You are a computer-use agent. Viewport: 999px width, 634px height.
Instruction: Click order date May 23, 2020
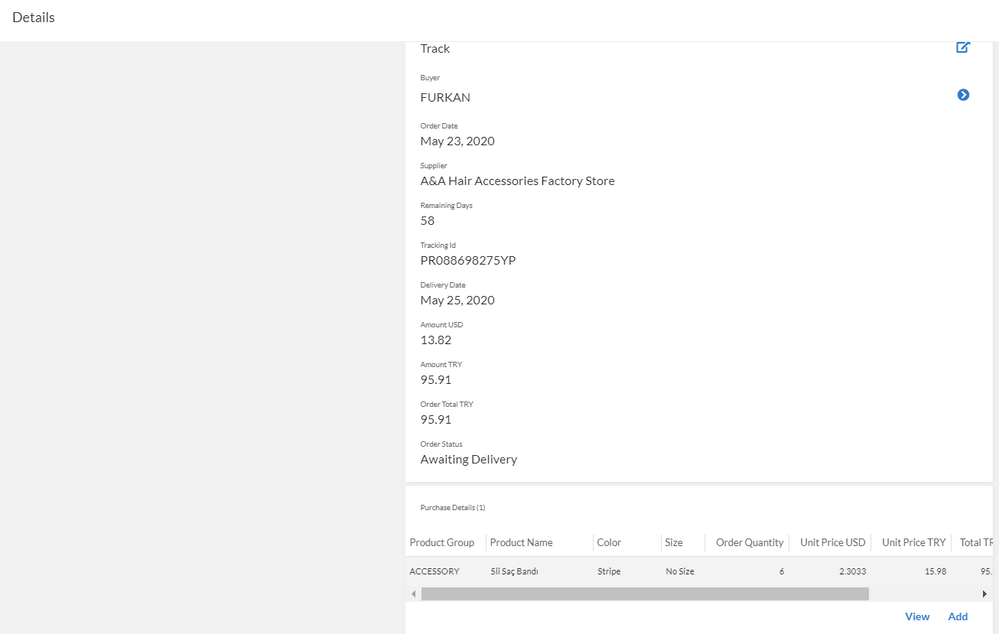(x=457, y=141)
